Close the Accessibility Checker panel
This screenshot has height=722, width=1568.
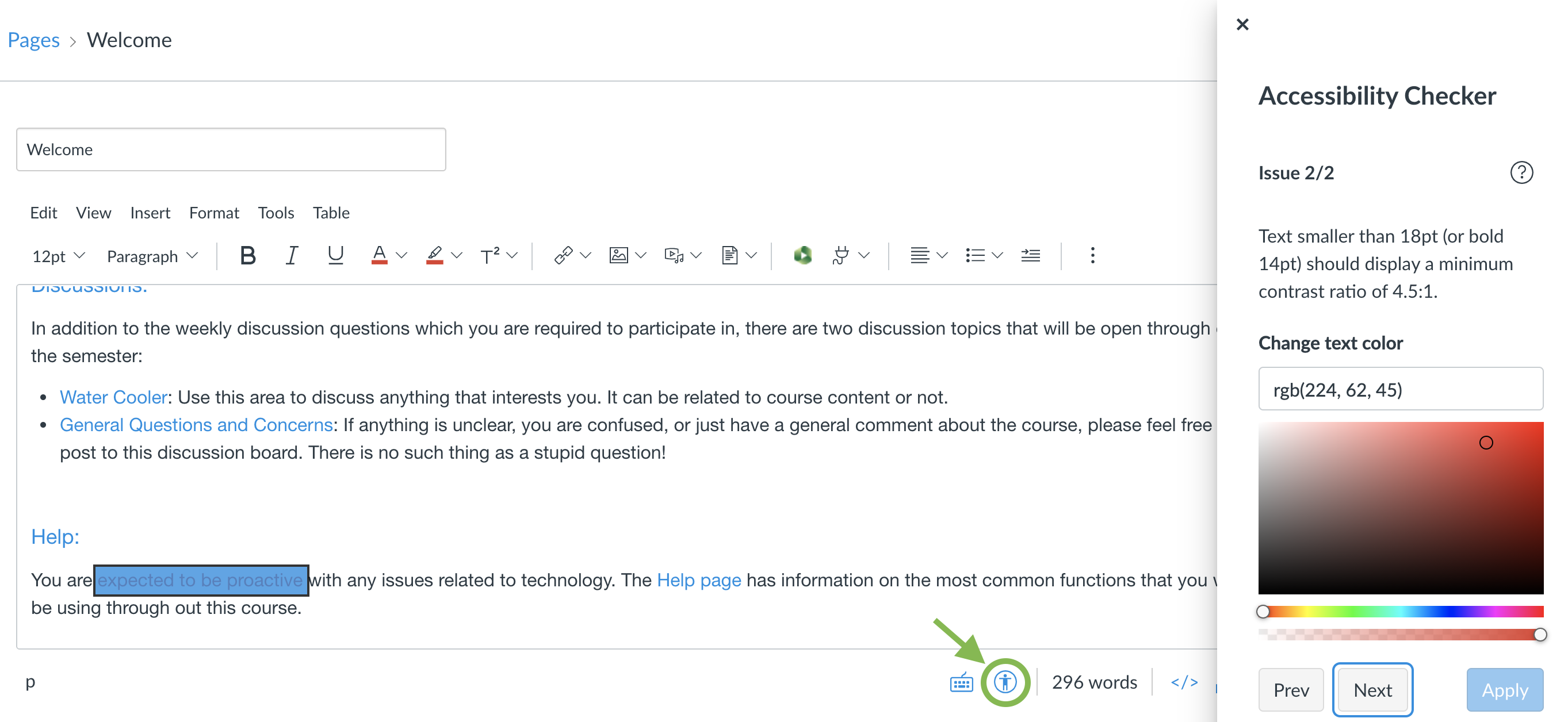click(x=1242, y=24)
